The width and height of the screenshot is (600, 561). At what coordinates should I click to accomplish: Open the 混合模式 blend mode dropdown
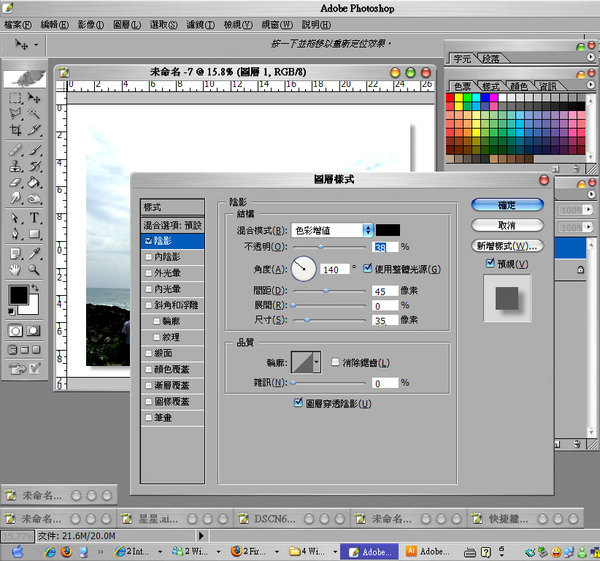329,230
